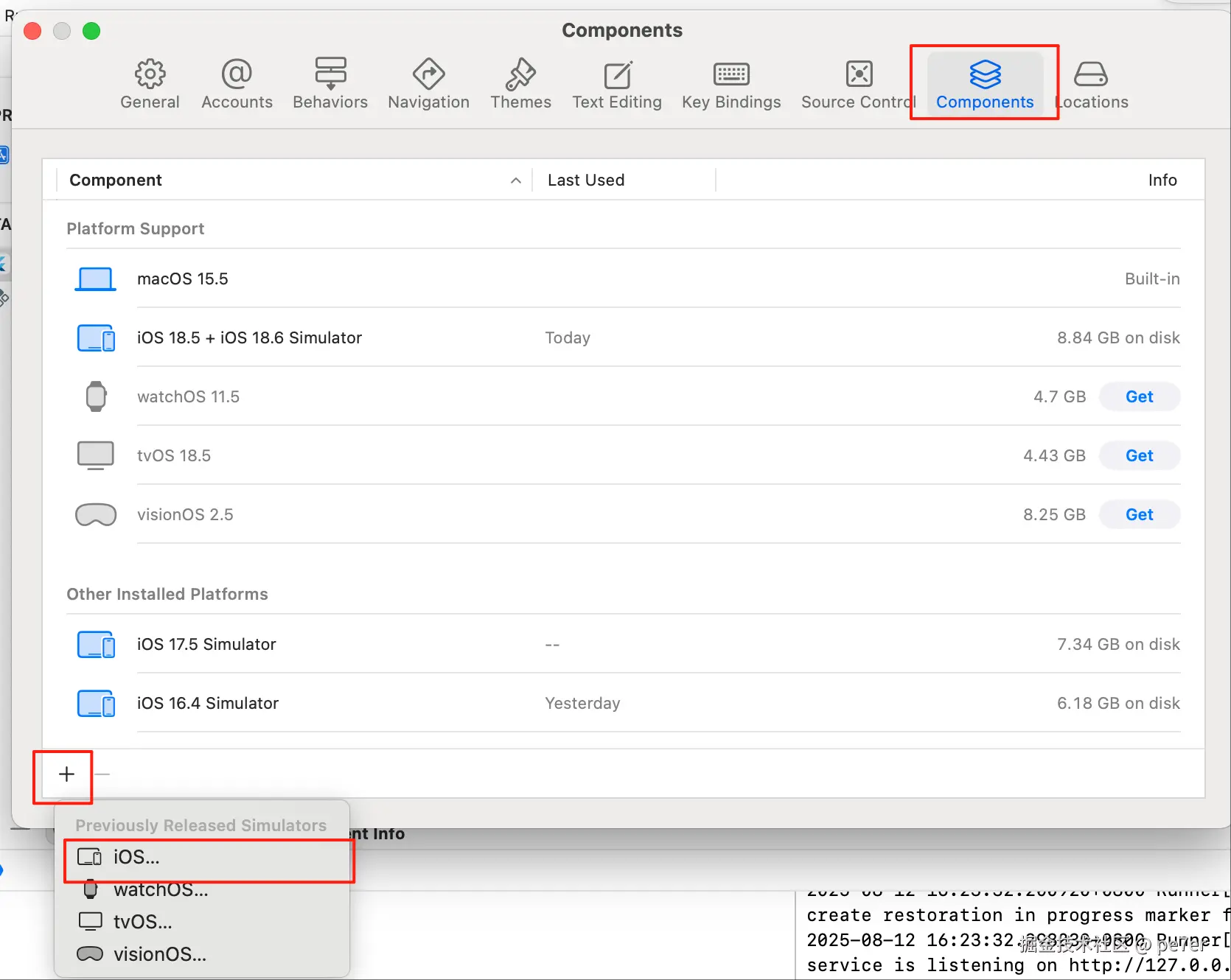This screenshot has width=1231, height=980.
Task: Select the Components tab
Action: point(985,84)
